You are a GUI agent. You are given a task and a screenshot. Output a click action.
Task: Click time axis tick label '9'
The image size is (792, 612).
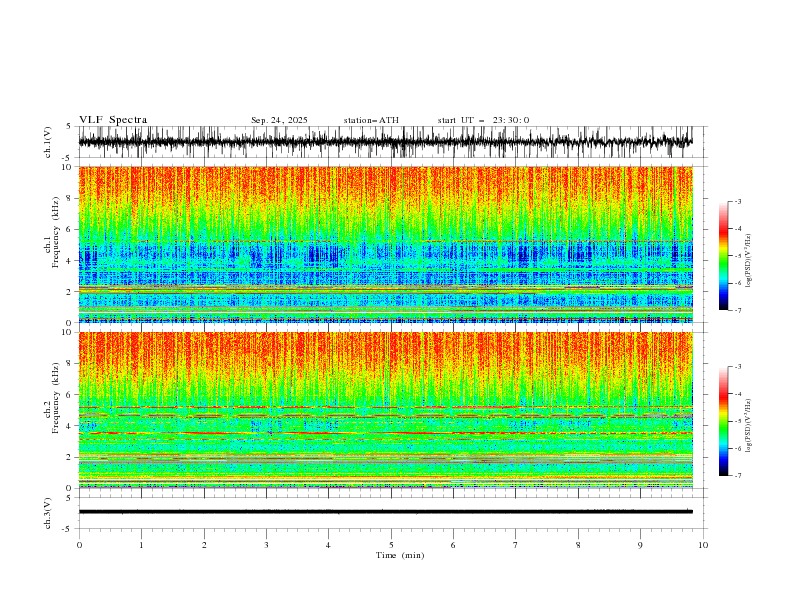click(x=640, y=545)
